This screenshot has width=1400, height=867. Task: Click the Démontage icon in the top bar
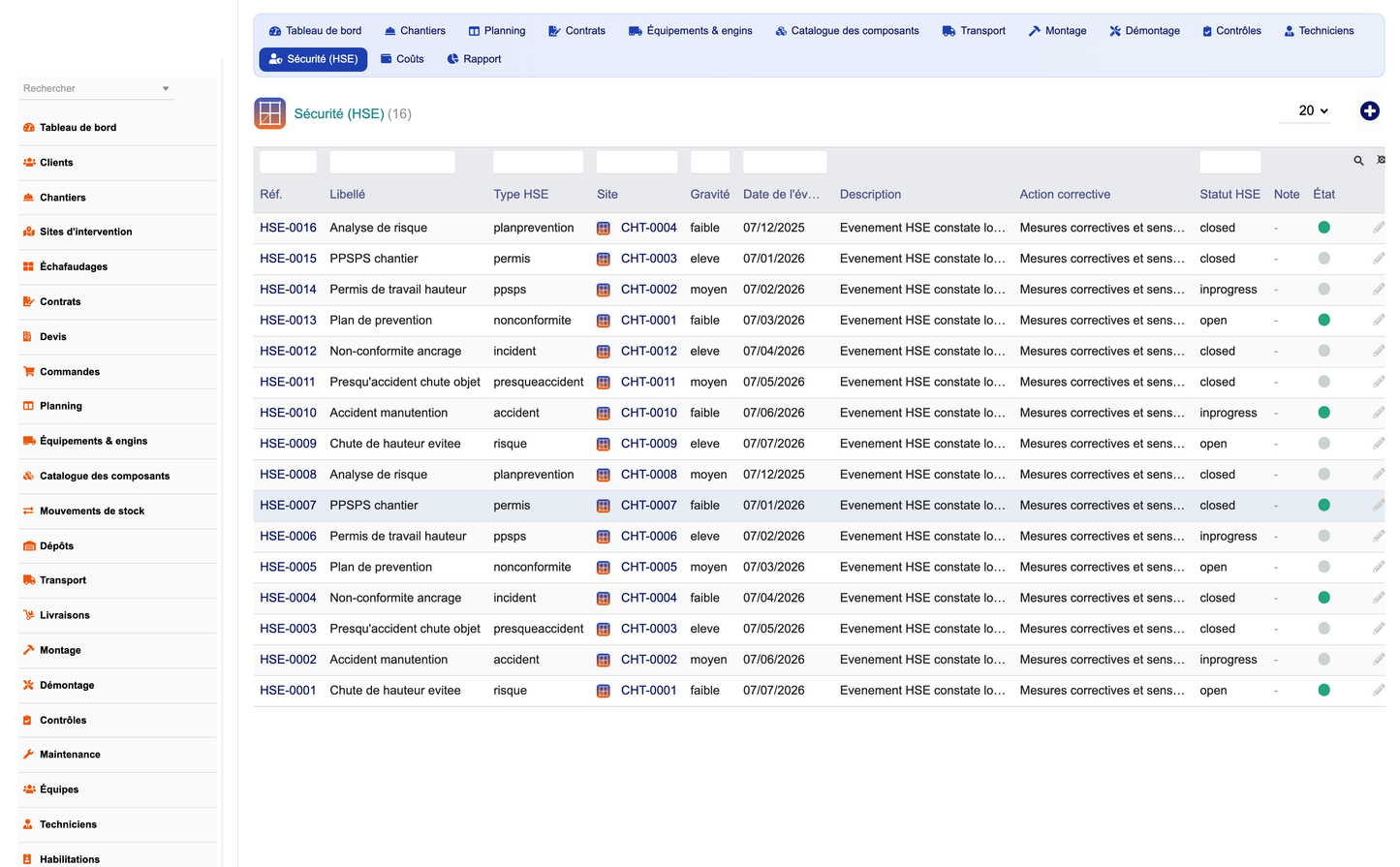[x=1115, y=31]
